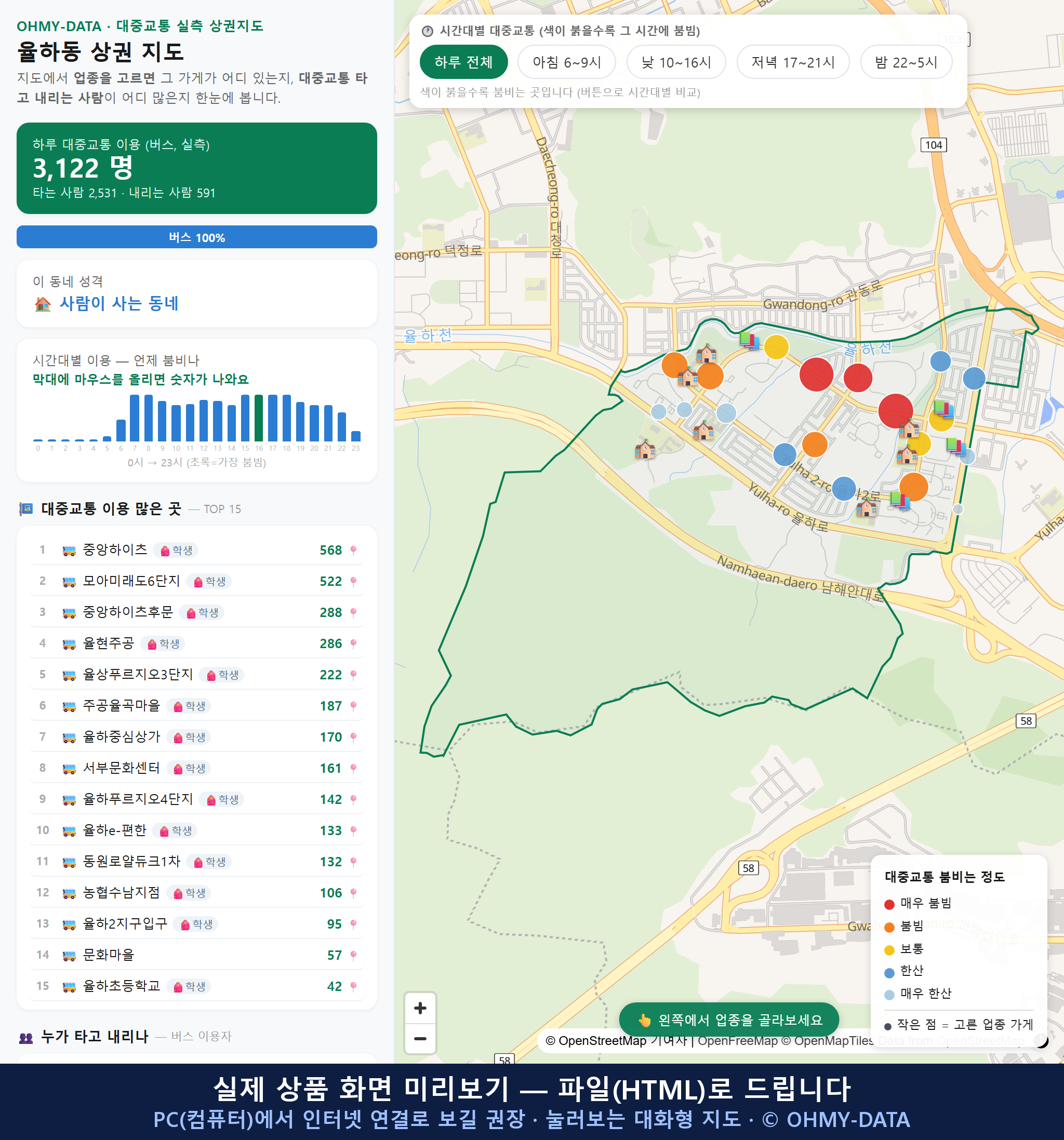Image resolution: width=1064 pixels, height=1140 pixels.
Task: Select the 문화마을 stop name
Action: (109, 955)
